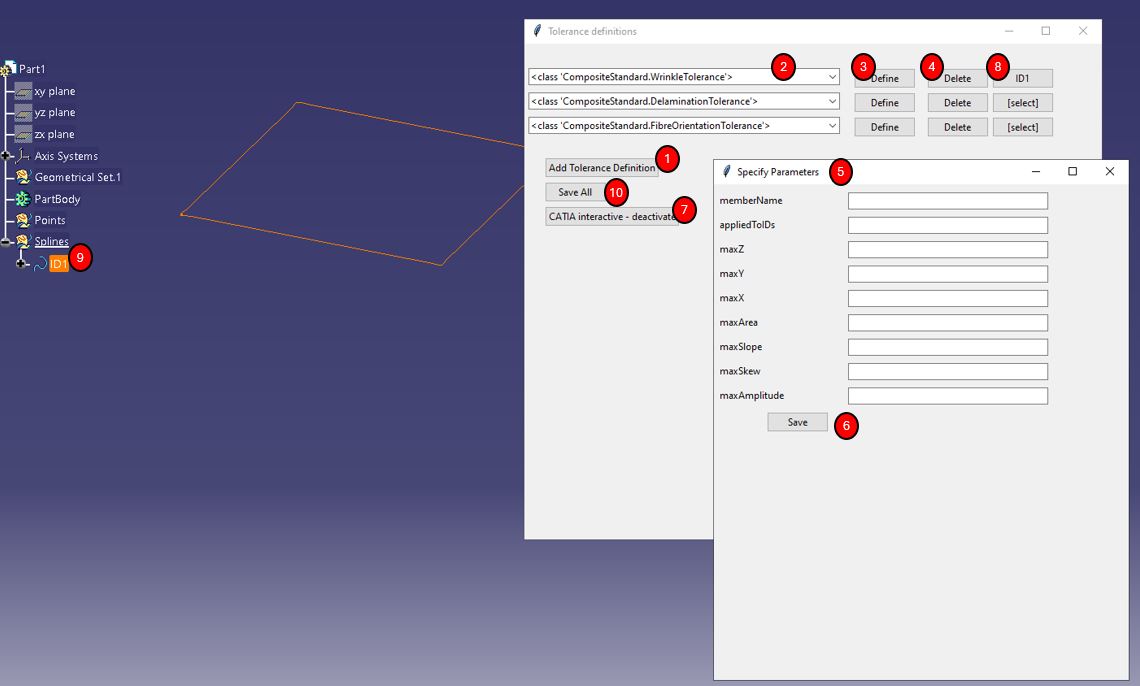The height and width of the screenshot is (686, 1140).
Task: Click the yz plane icon in tree
Action: pos(23,113)
